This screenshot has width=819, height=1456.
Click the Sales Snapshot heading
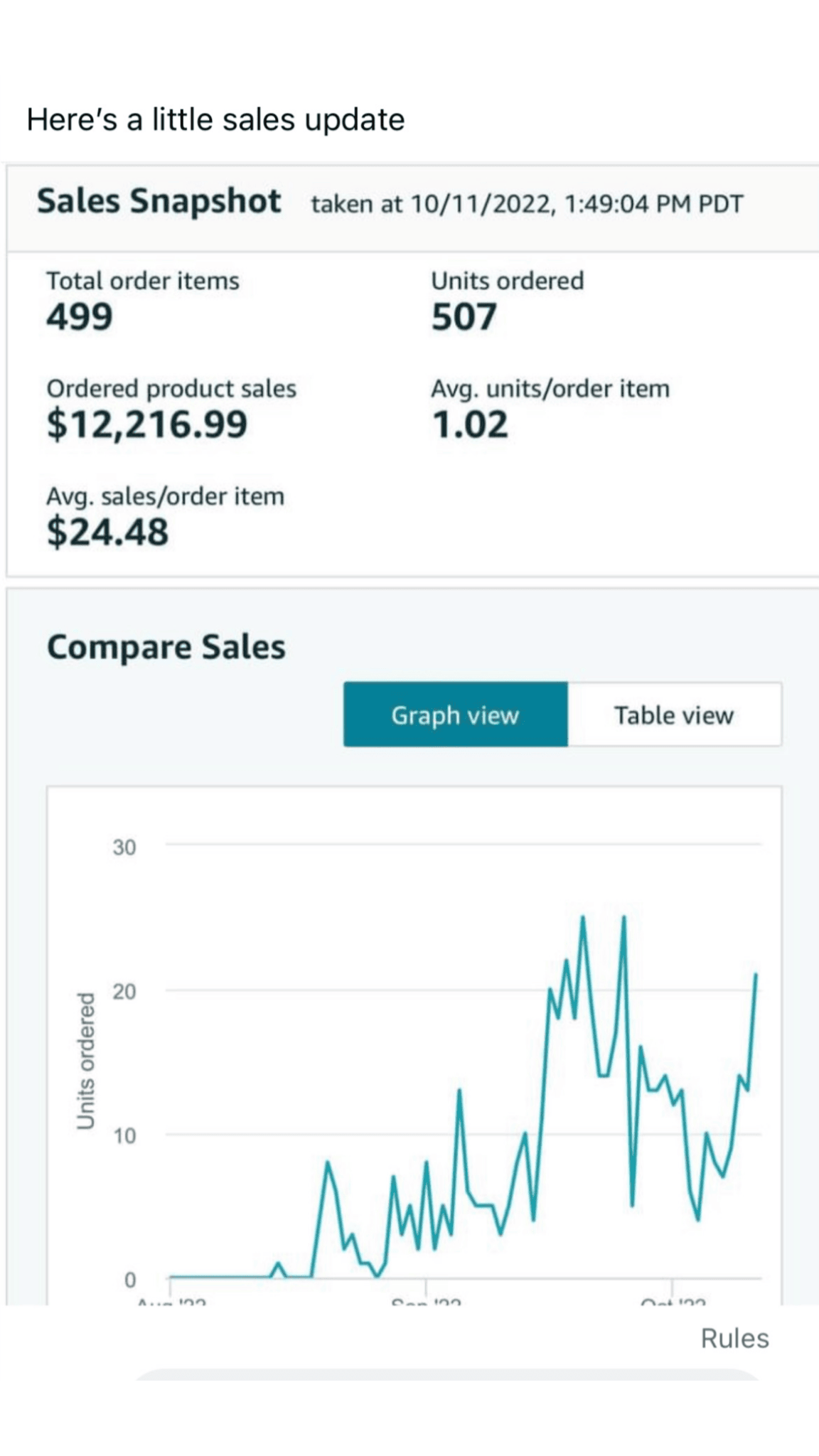click(159, 201)
